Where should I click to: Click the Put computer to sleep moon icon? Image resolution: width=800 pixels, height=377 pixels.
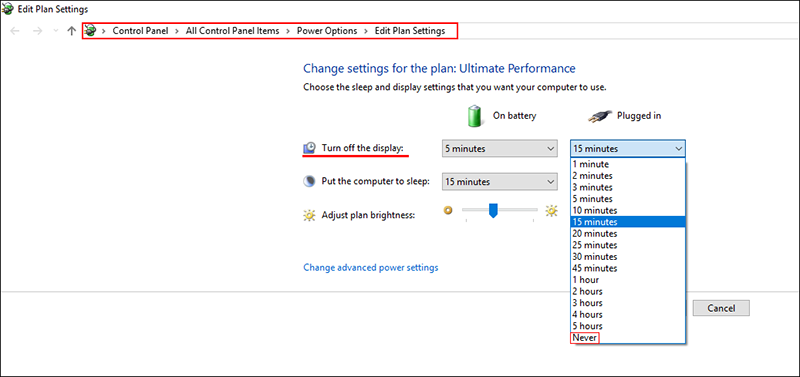(310, 182)
